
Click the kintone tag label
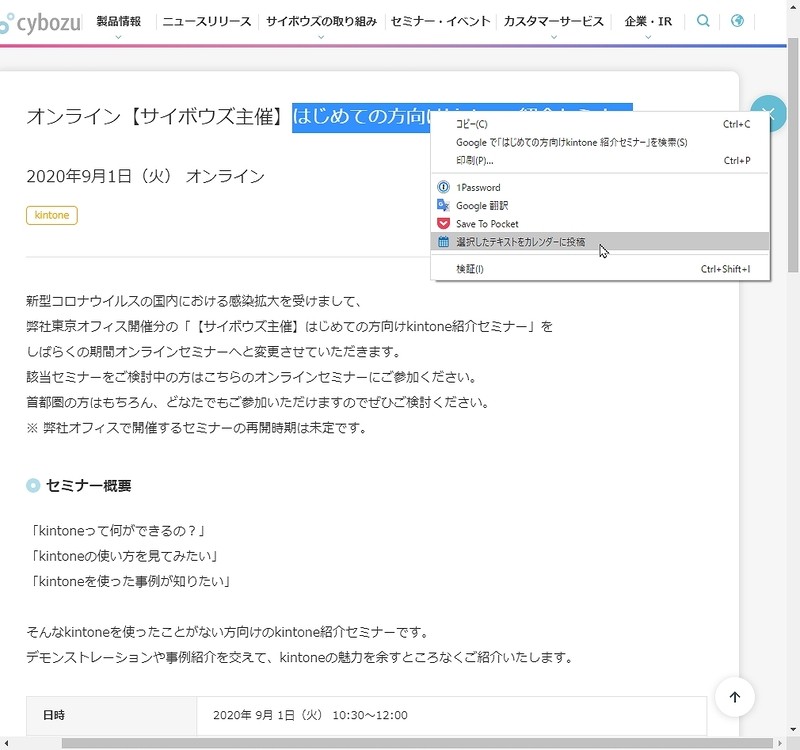click(52, 215)
